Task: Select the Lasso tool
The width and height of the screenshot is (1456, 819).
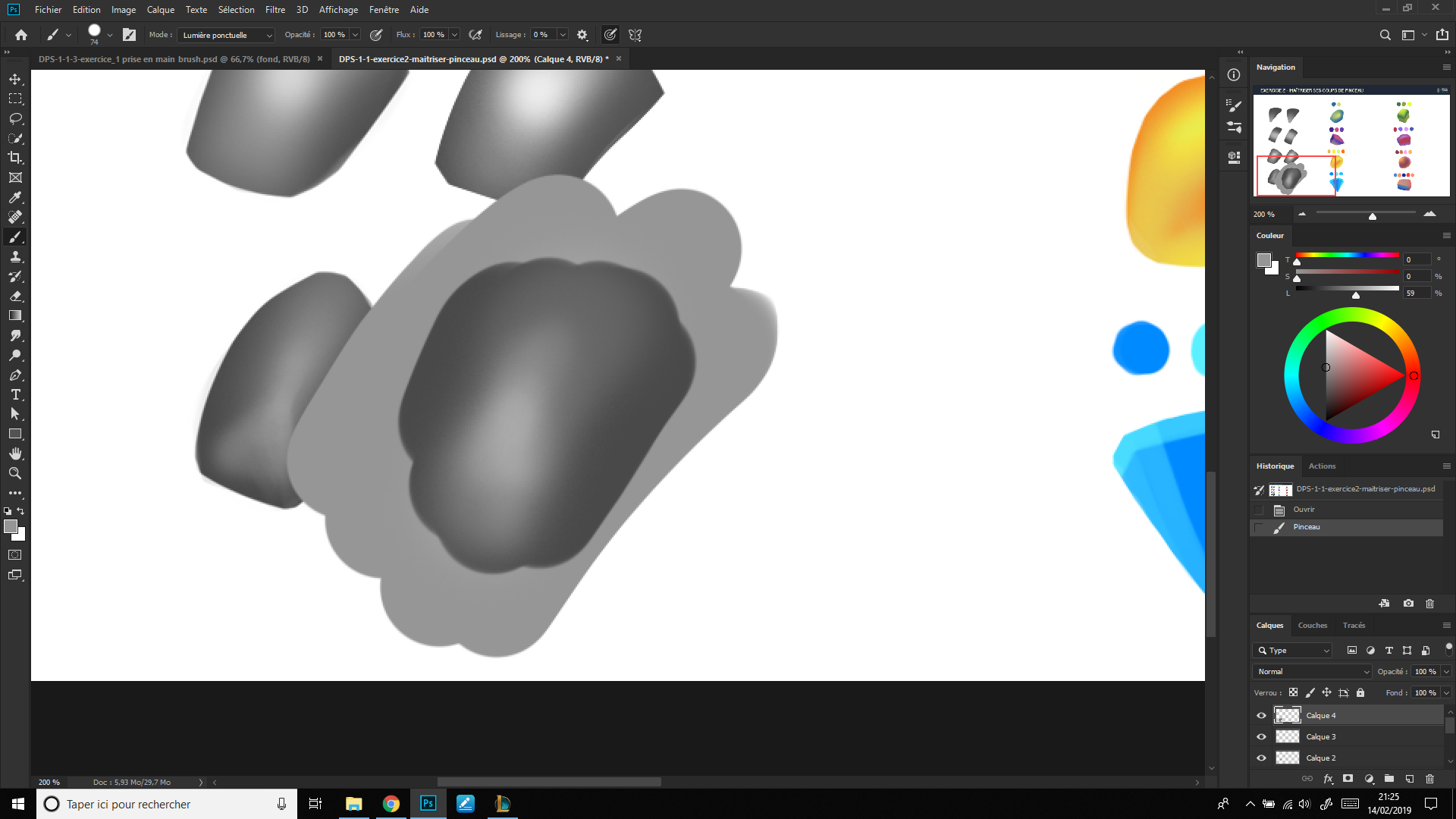Action: 15,118
